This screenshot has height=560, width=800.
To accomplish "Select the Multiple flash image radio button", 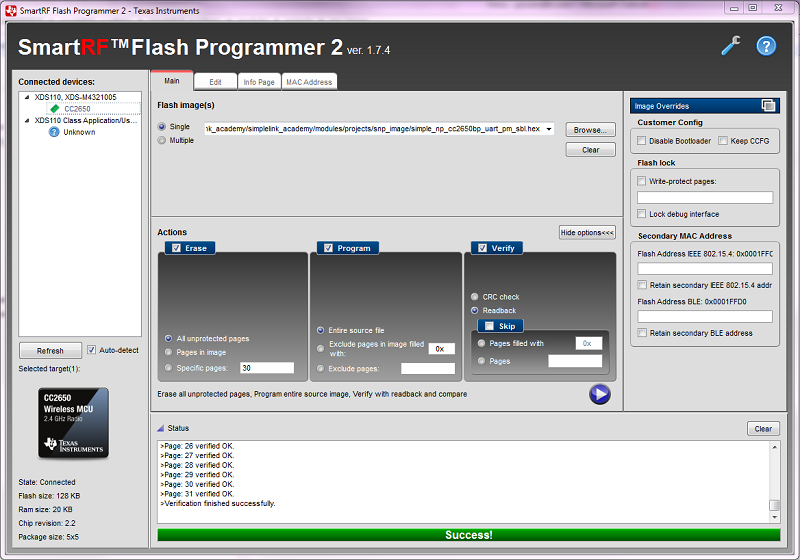I will click(162, 141).
